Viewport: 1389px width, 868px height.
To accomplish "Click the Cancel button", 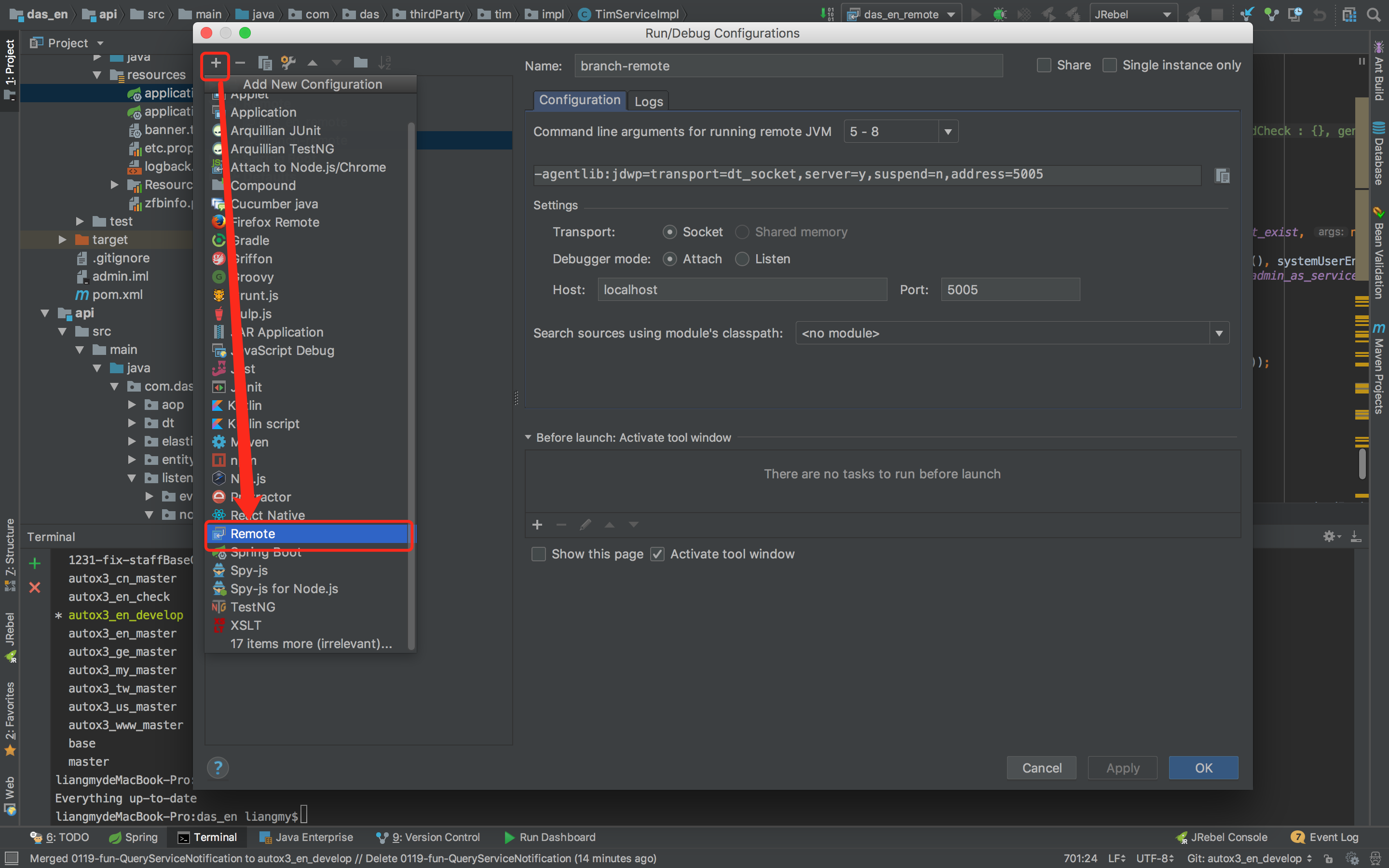I will 1041,768.
